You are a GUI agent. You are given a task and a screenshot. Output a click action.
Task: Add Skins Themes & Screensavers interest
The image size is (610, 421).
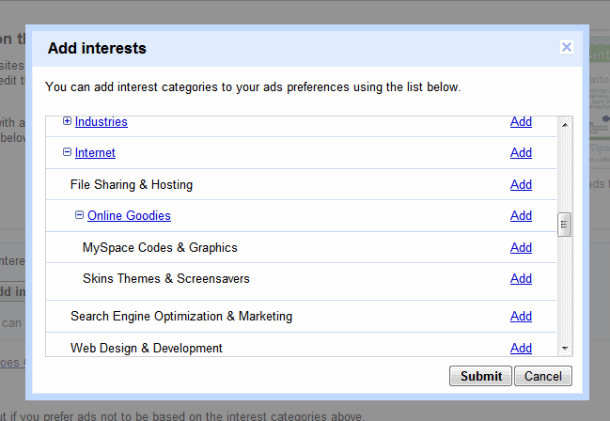(520, 279)
